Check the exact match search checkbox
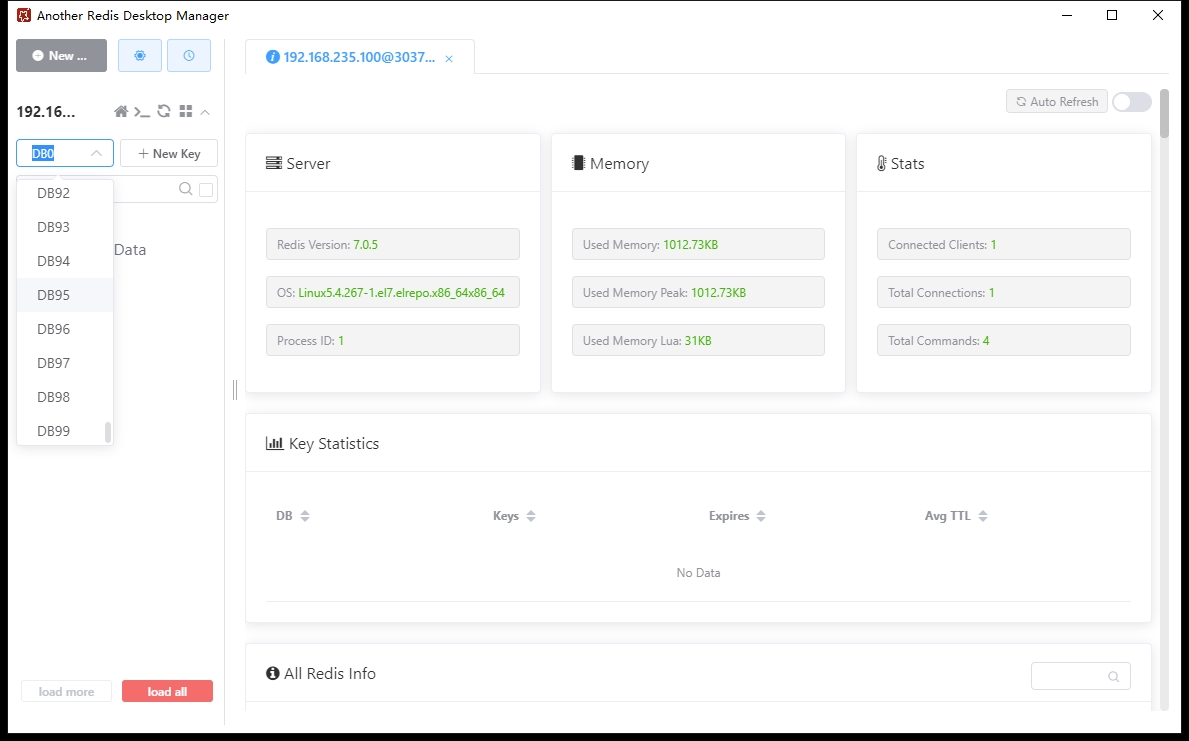The image size is (1189, 741). click(x=206, y=190)
